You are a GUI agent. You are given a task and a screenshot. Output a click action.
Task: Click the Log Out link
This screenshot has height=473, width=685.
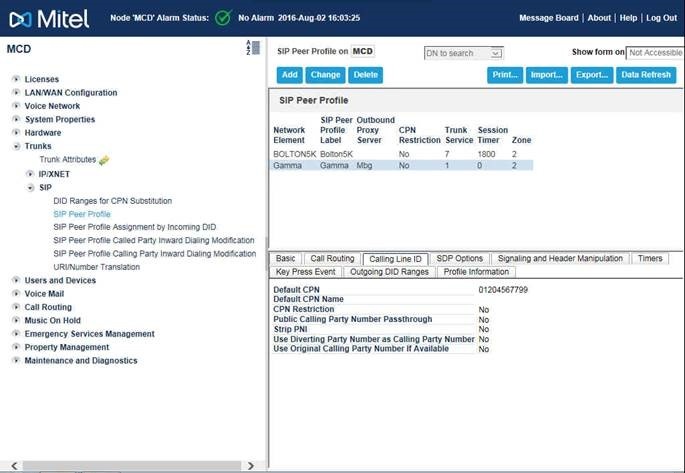(661, 18)
